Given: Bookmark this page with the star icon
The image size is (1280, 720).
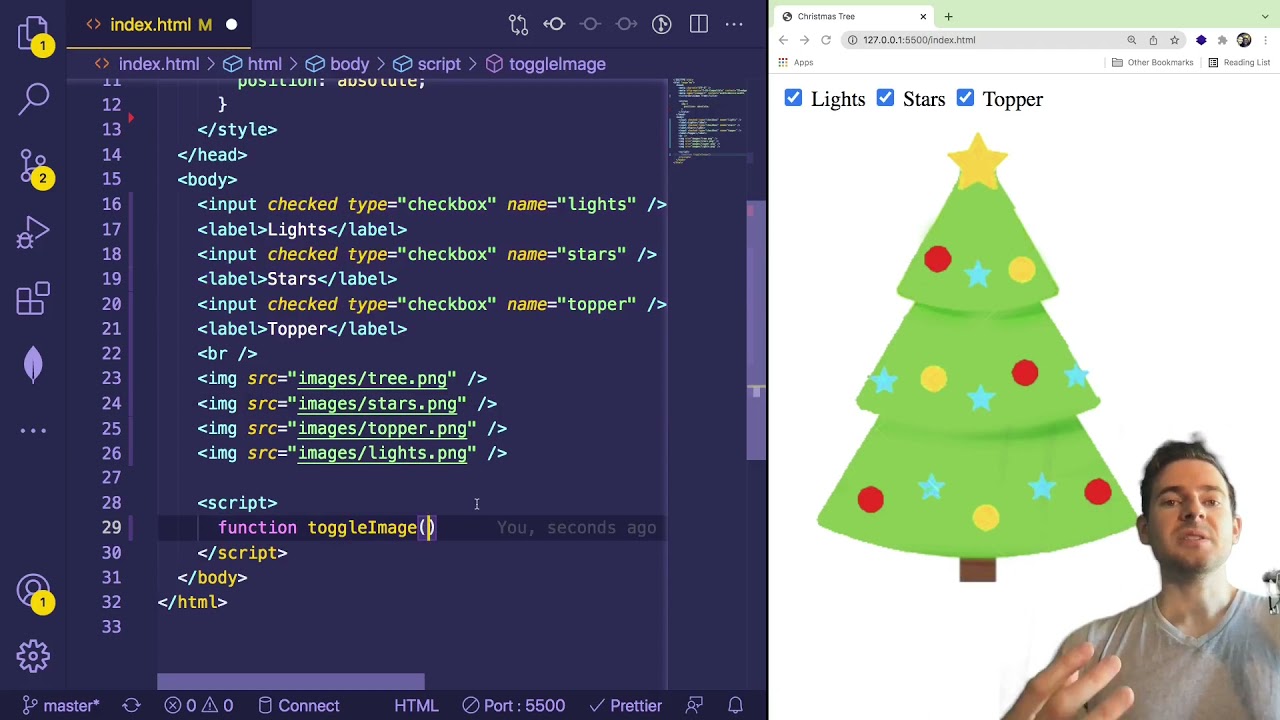Looking at the screenshot, I should pos(1174,40).
